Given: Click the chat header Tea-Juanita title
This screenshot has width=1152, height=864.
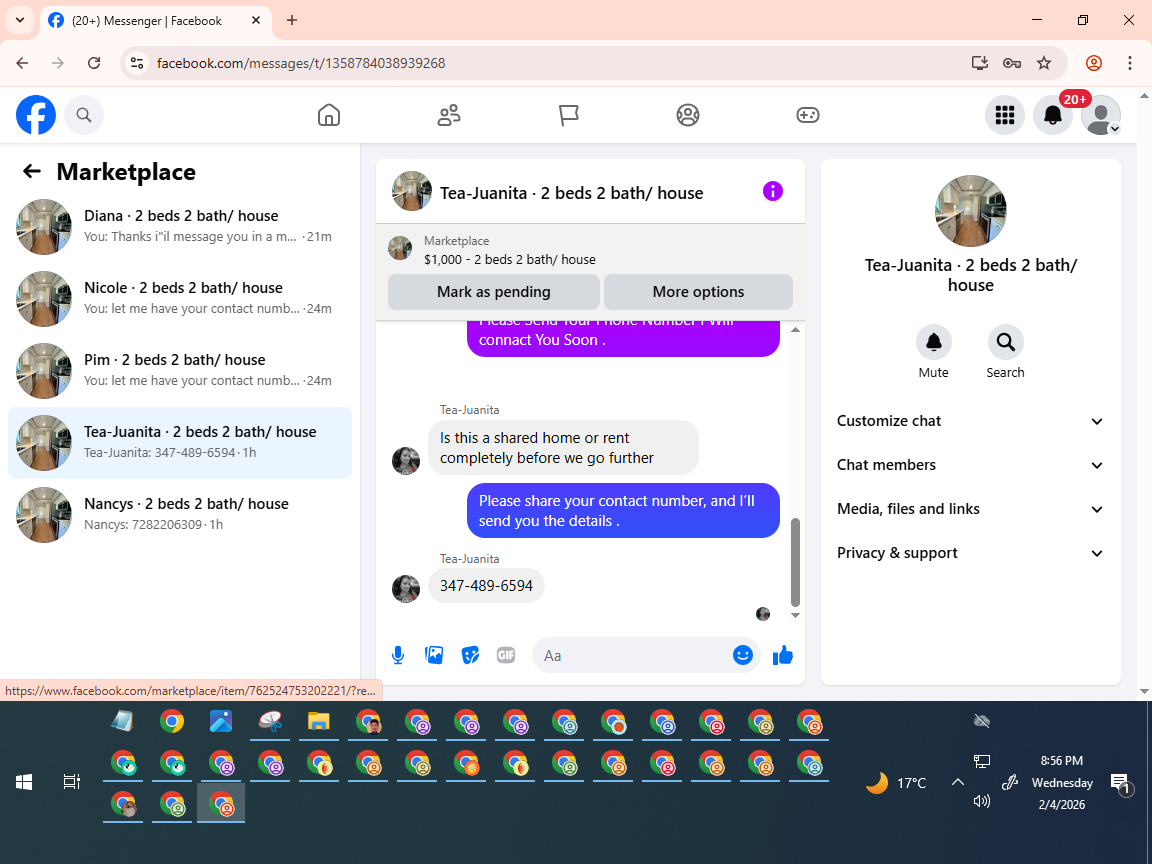Looking at the screenshot, I should pos(572,193).
